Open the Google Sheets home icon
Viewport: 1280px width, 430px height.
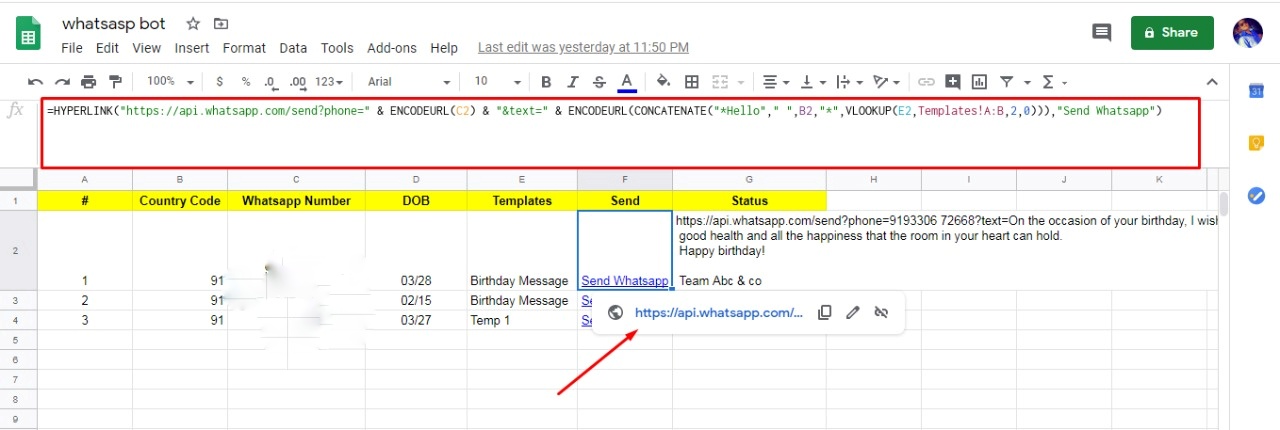point(27,34)
